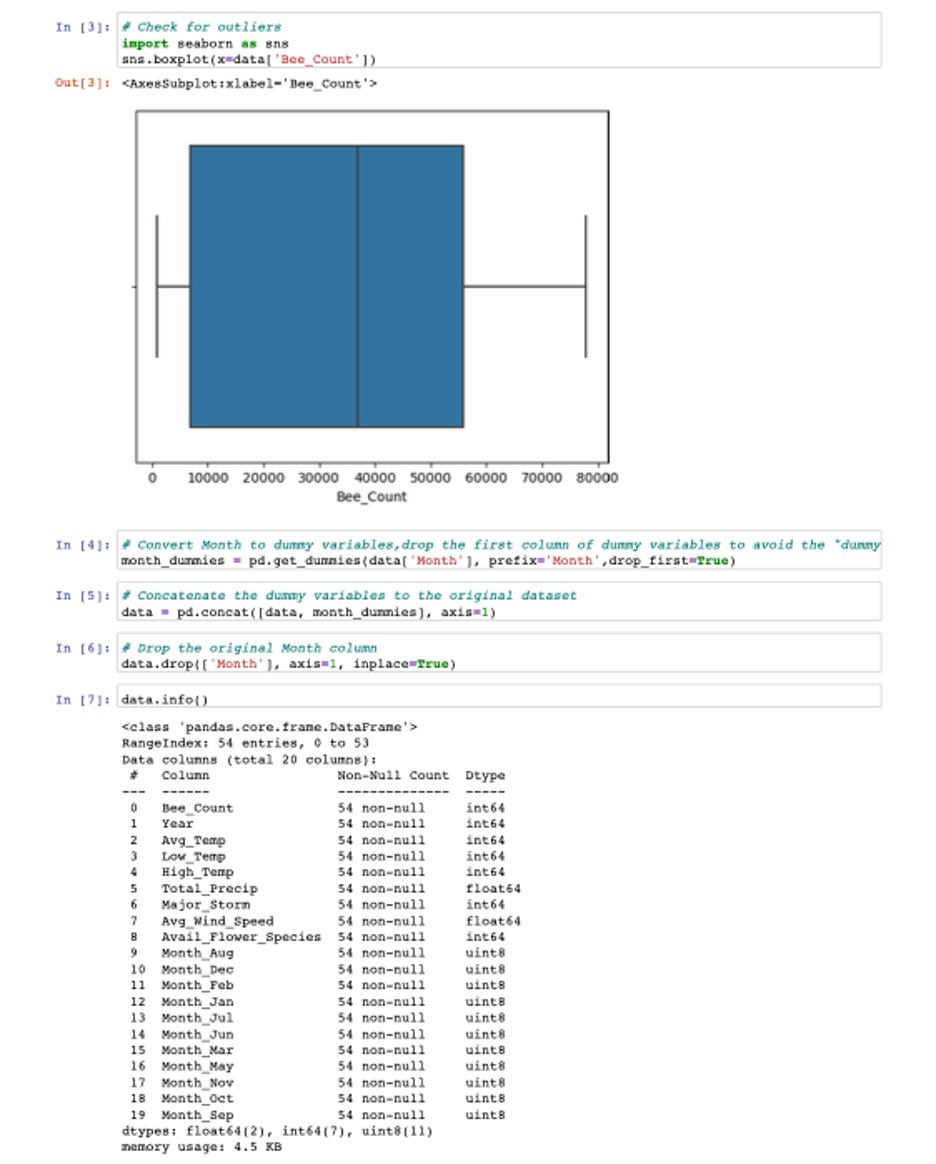Click the 'Out[3]:' output prompt
Viewport: 936px width, 1164px height.
click(82, 83)
